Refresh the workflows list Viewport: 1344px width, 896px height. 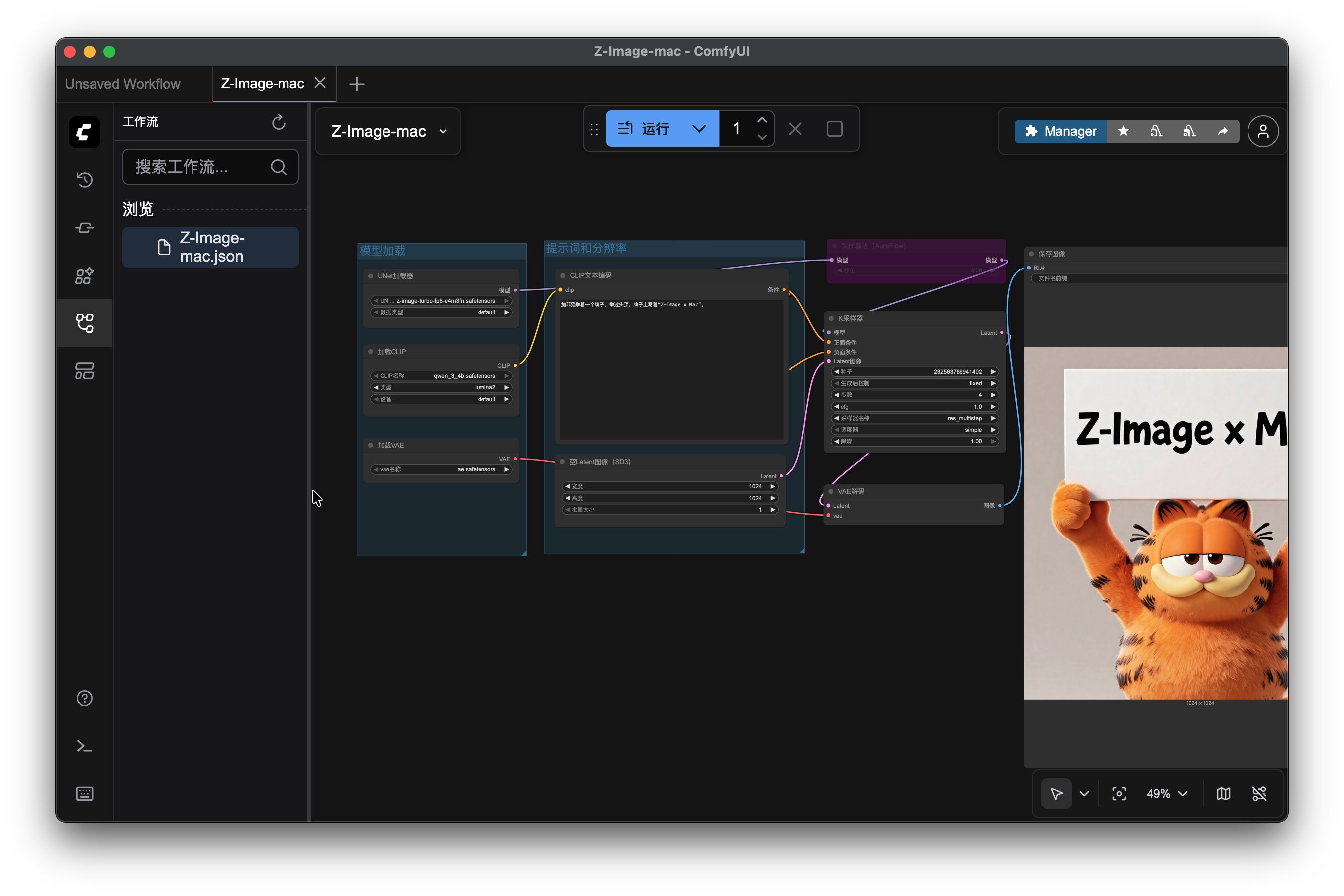click(x=279, y=122)
